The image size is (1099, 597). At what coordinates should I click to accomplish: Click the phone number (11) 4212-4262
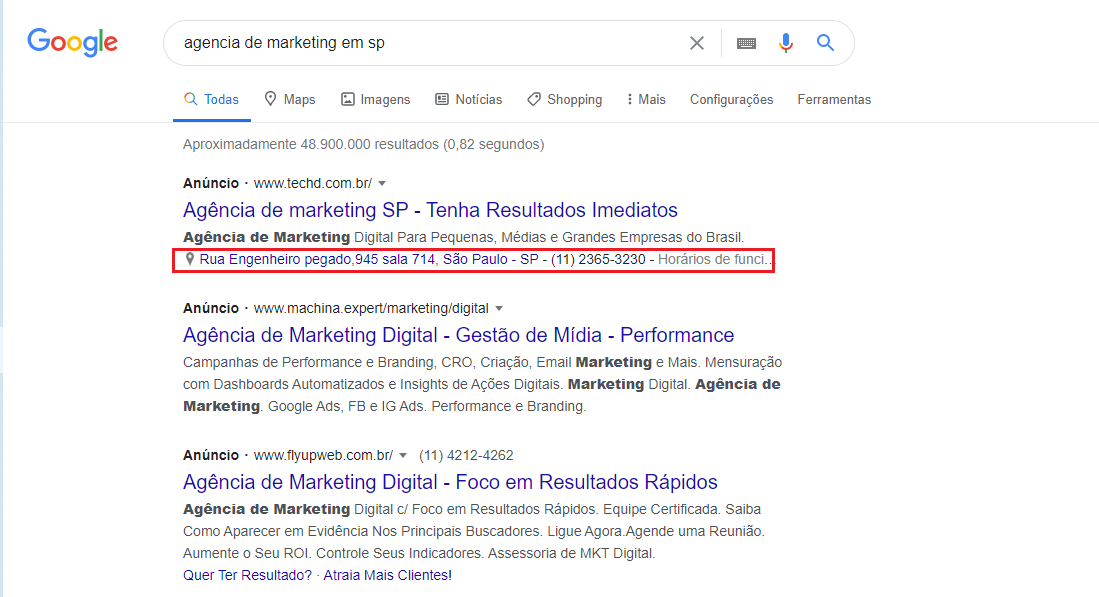466,455
